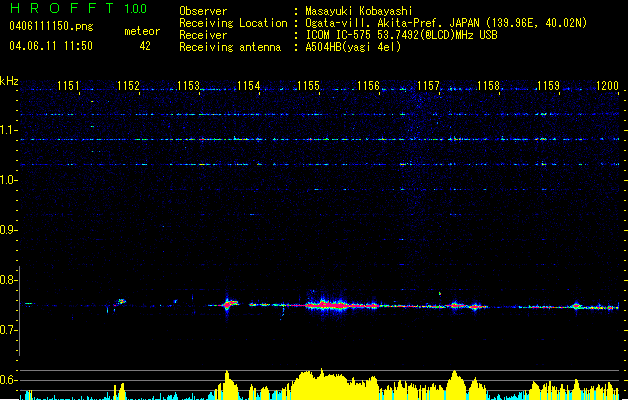Click the 1200 time marker
The image size is (629, 400).
click(607, 86)
